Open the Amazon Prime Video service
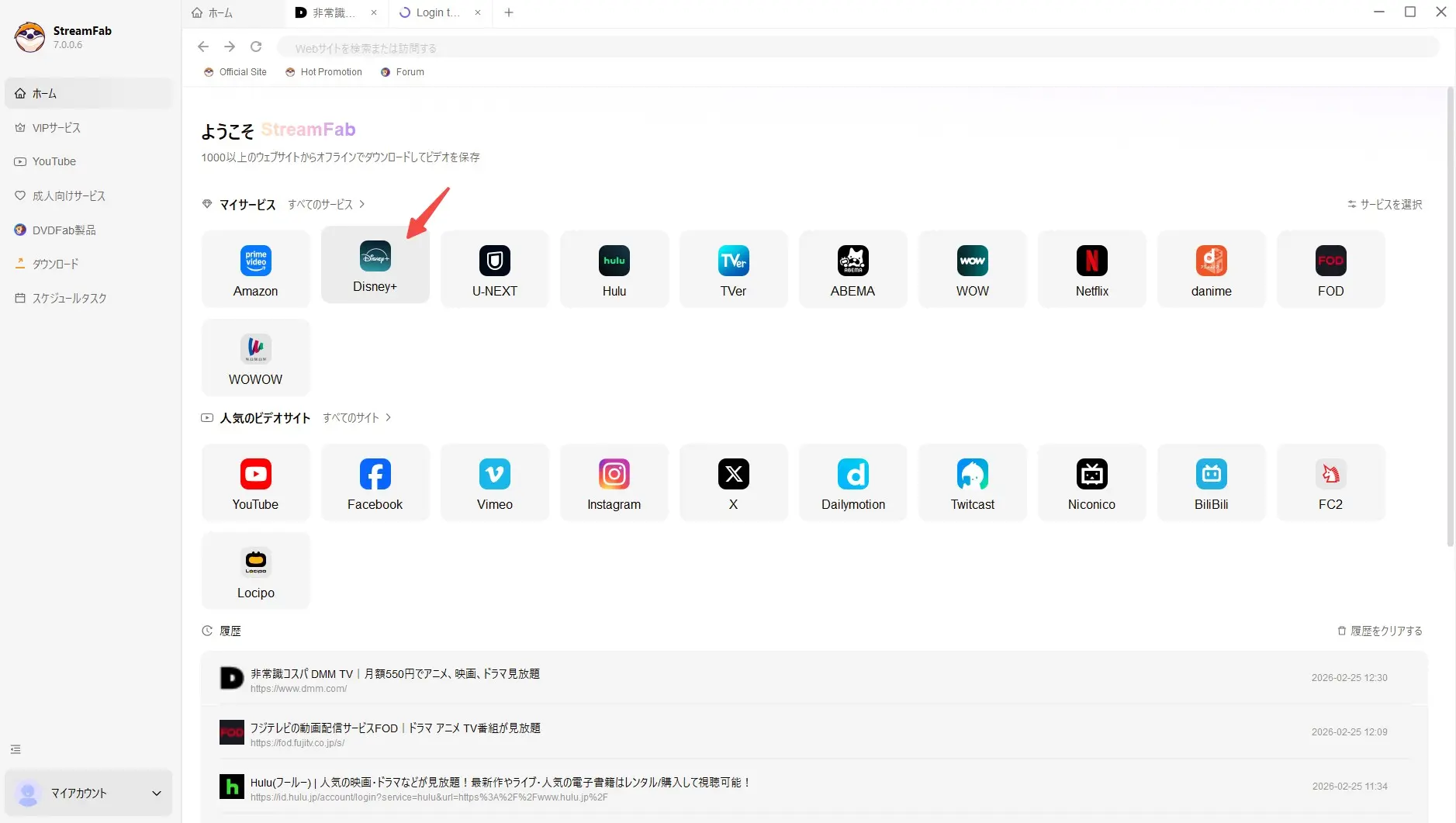The height and width of the screenshot is (823, 1456). coord(255,269)
